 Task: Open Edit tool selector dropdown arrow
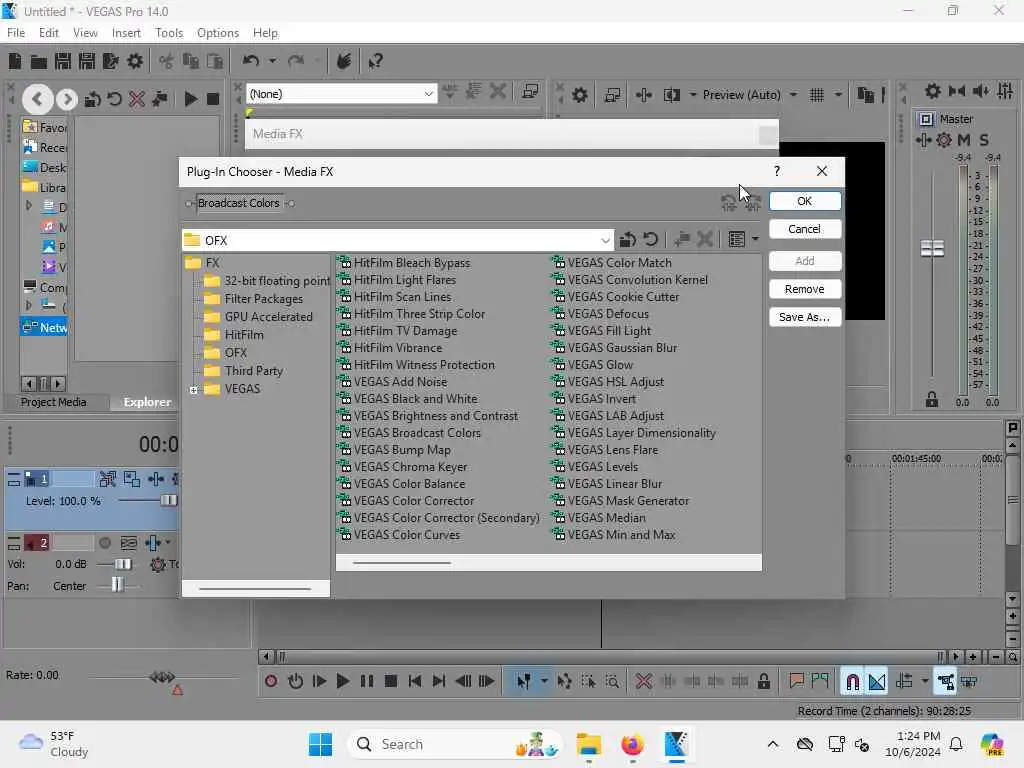544,682
